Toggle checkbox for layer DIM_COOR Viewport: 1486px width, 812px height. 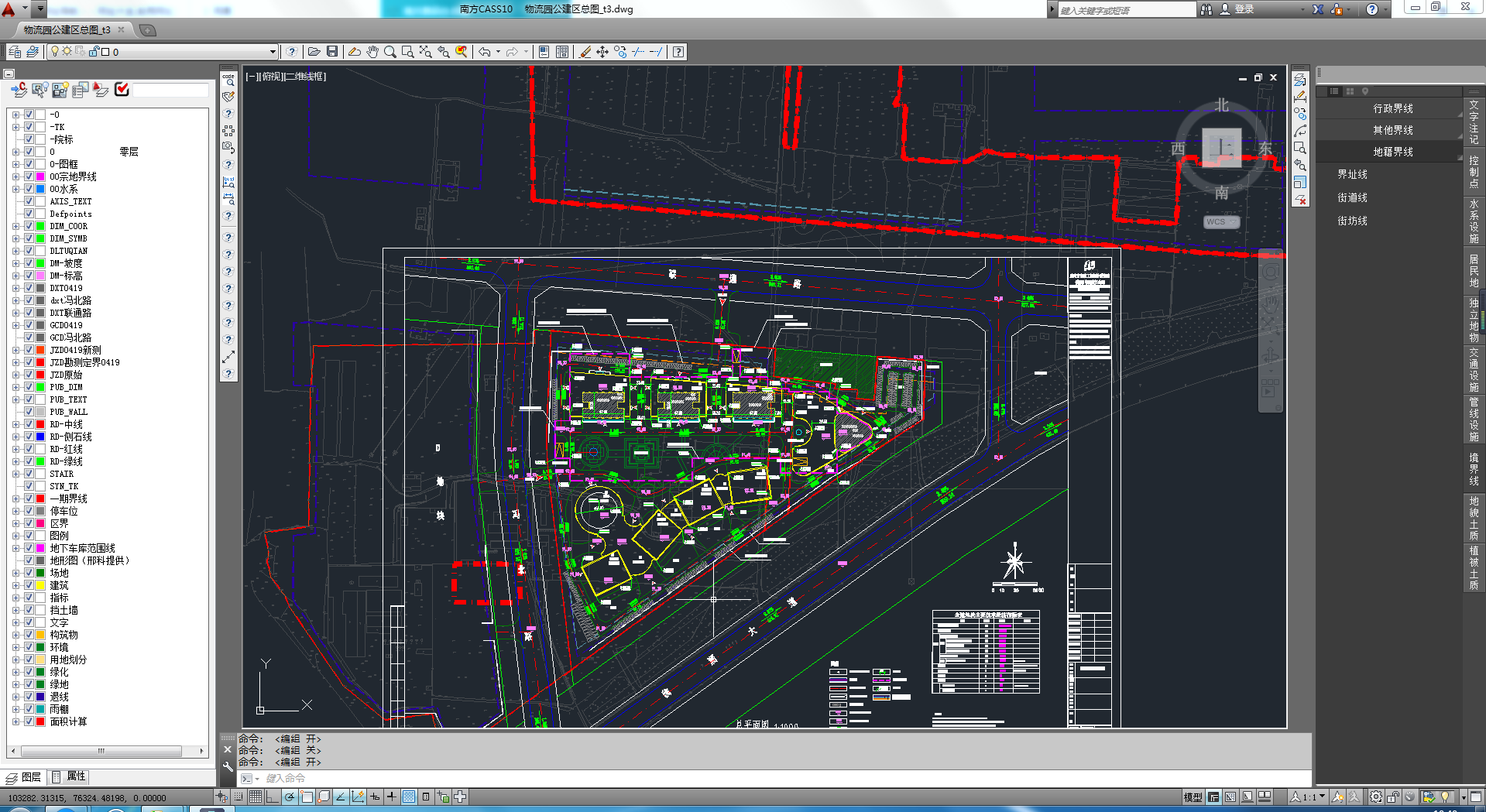click(29, 226)
